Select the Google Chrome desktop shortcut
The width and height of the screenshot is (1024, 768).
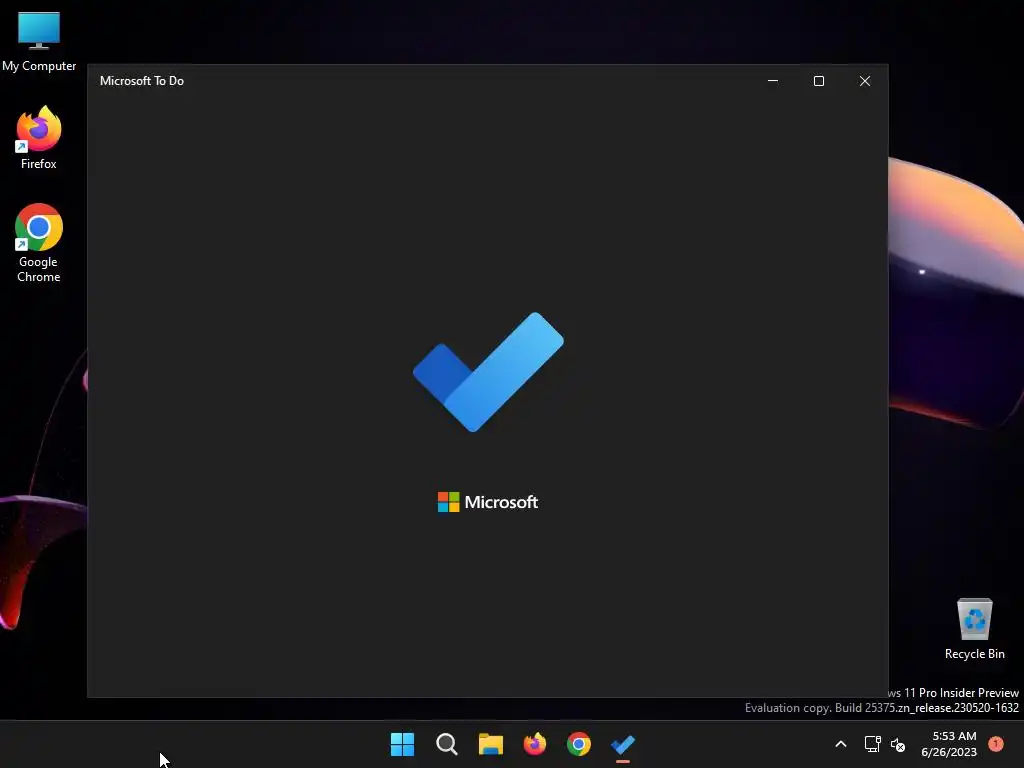pyautogui.click(x=39, y=243)
